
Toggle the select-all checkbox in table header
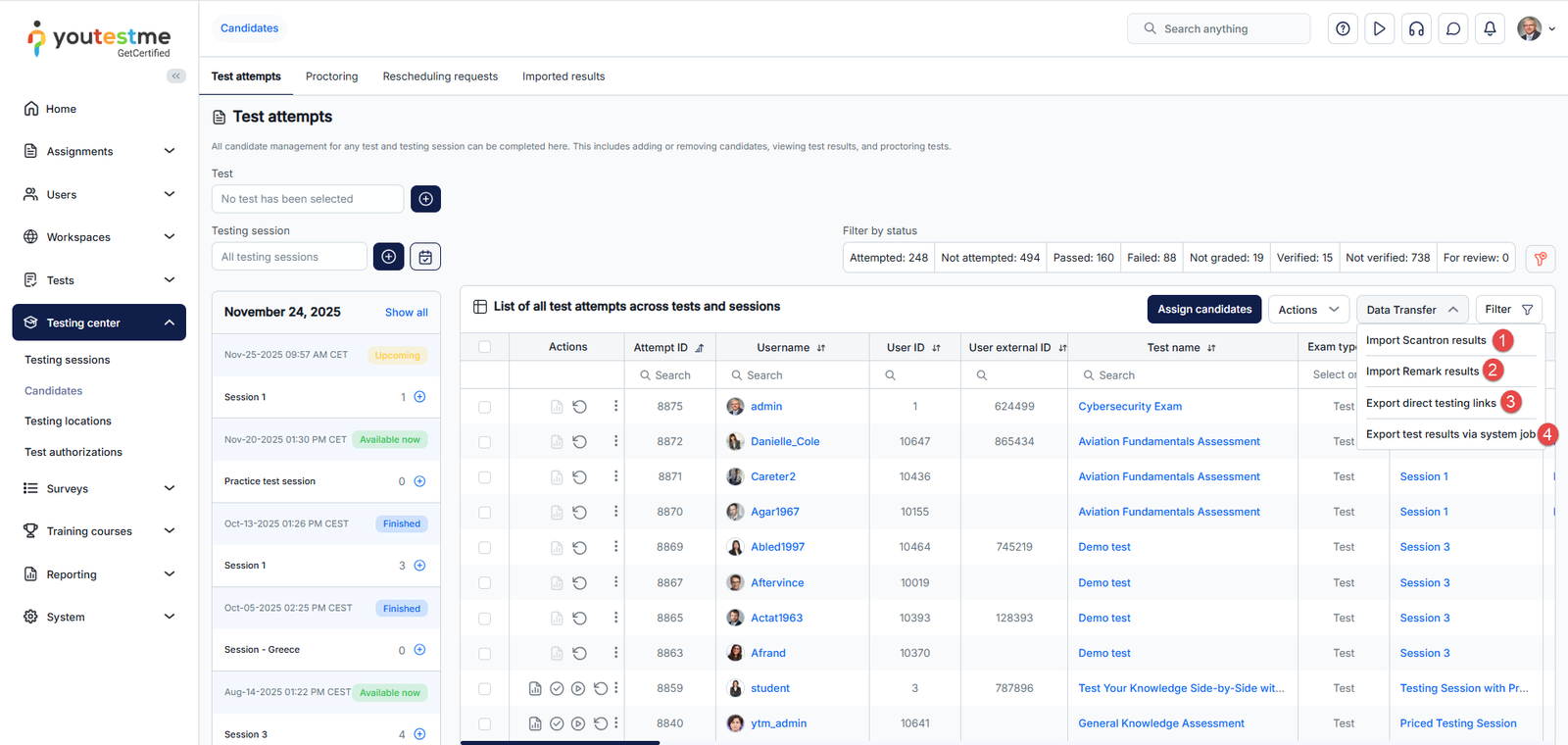point(484,347)
